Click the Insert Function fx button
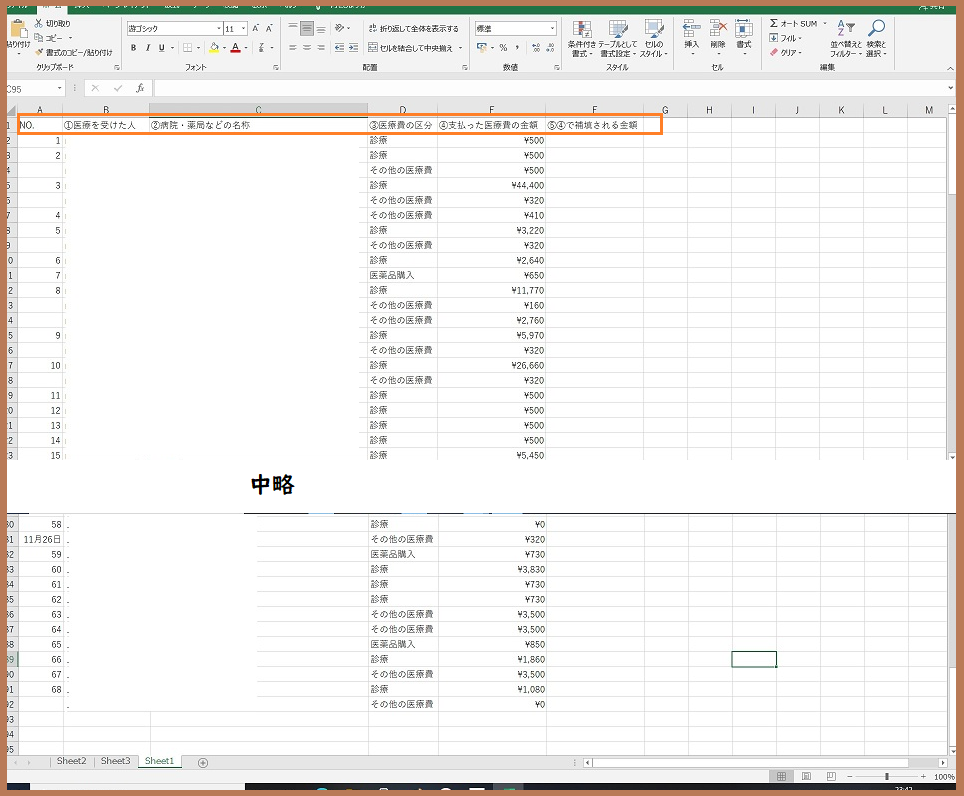Viewport: 964px width, 796px height. [140, 88]
